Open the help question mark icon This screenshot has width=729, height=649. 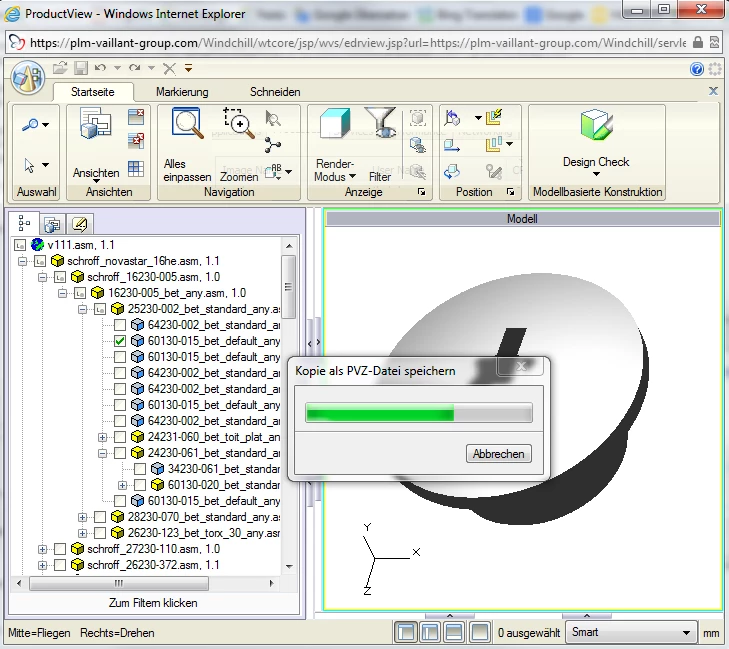coord(697,69)
